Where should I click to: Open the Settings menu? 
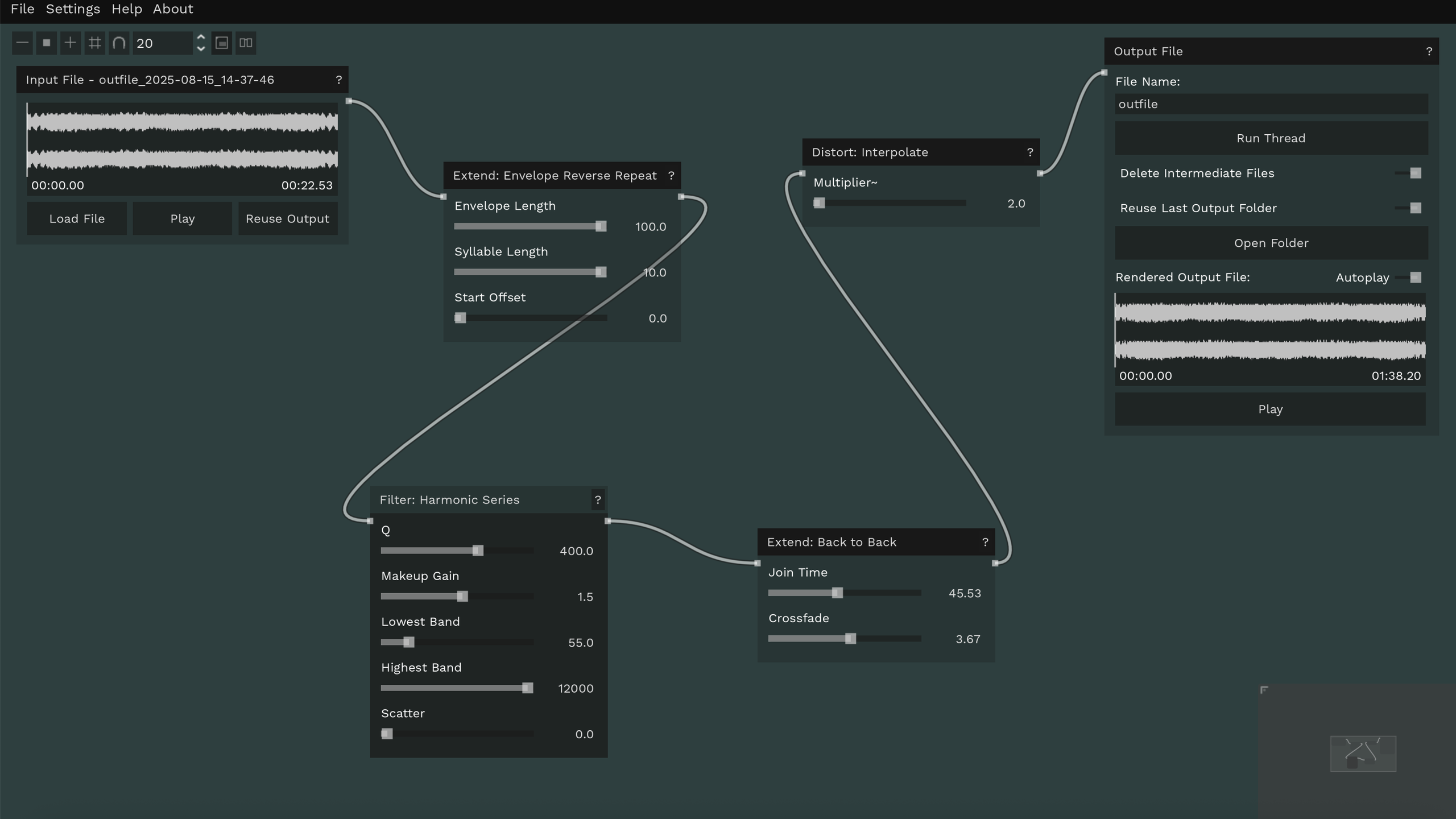pyautogui.click(x=72, y=9)
